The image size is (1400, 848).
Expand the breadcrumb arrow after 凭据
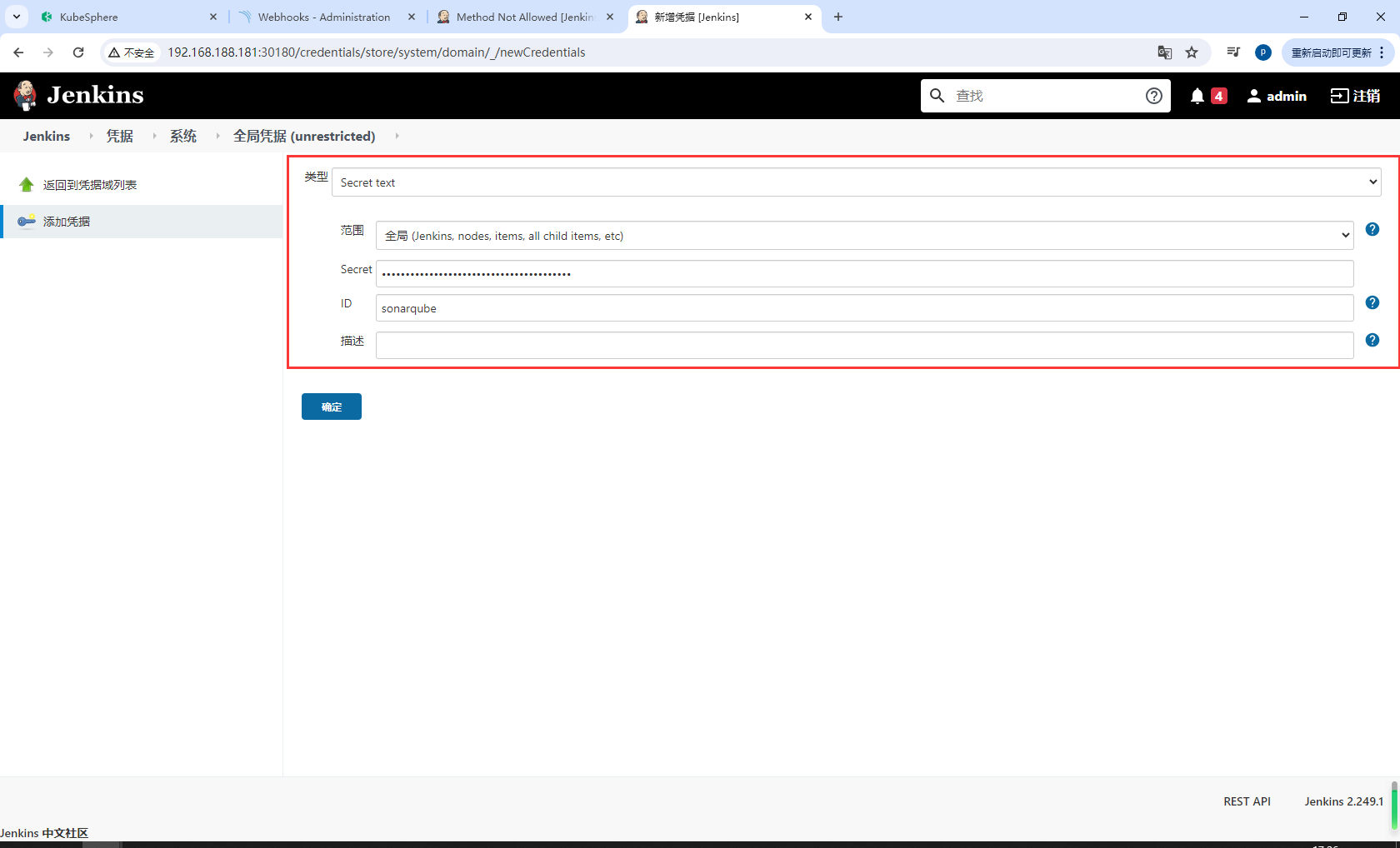(x=154, y=136)
